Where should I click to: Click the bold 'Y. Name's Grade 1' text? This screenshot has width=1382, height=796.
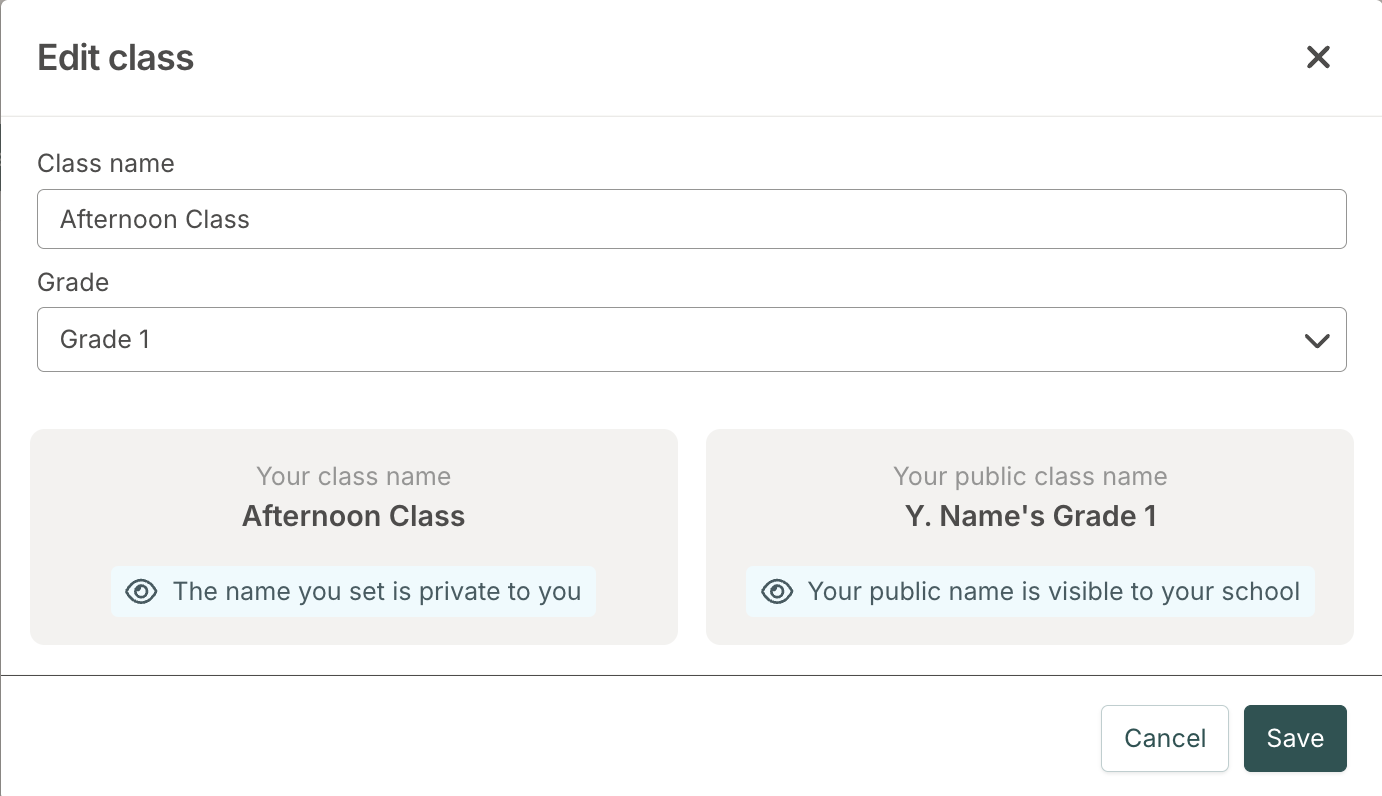[1030, 516]
